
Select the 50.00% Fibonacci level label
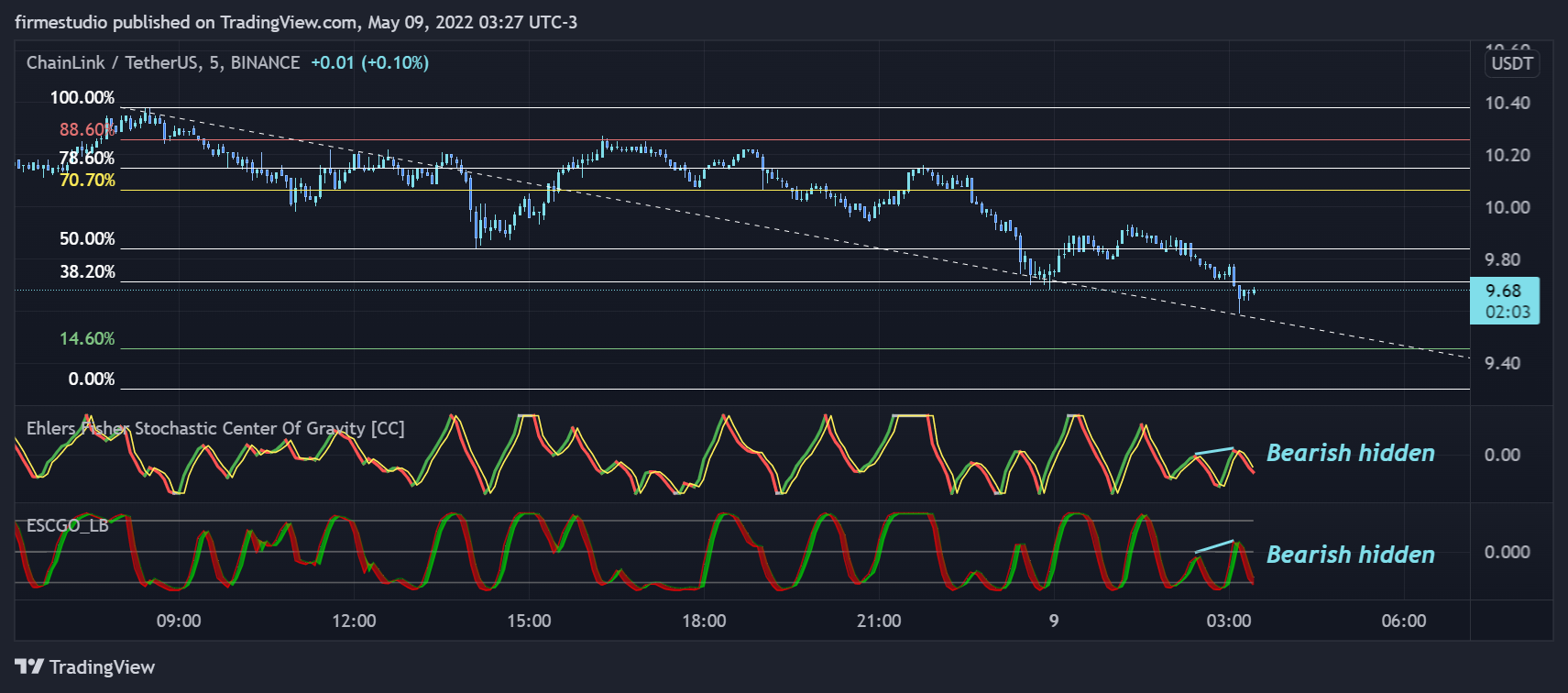[x=88, y=239]
